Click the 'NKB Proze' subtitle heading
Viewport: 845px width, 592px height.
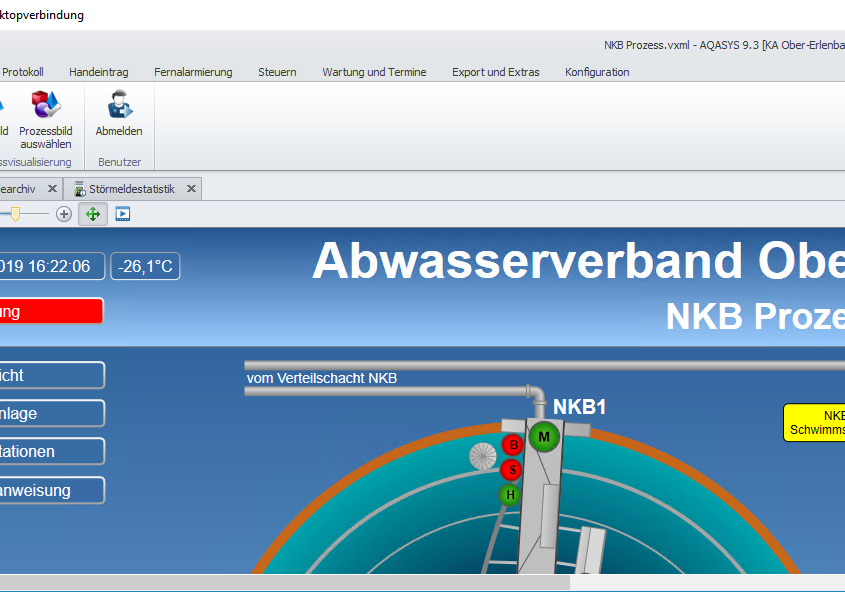point(755,316)
